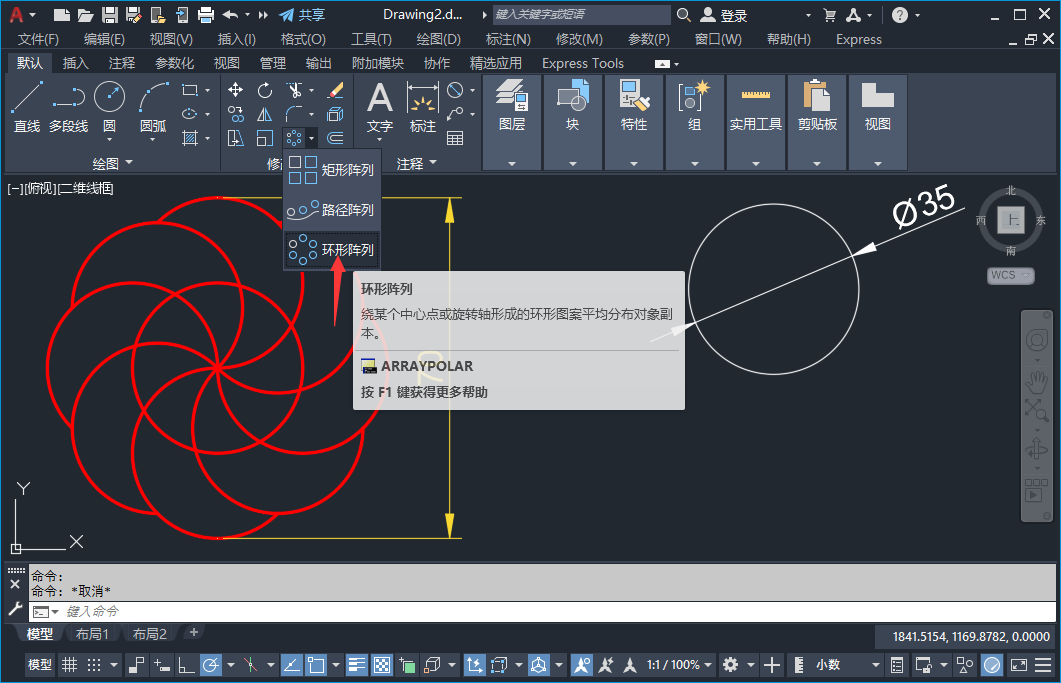Toggle 2D object snap in status bar

click(x=316, y=665)
